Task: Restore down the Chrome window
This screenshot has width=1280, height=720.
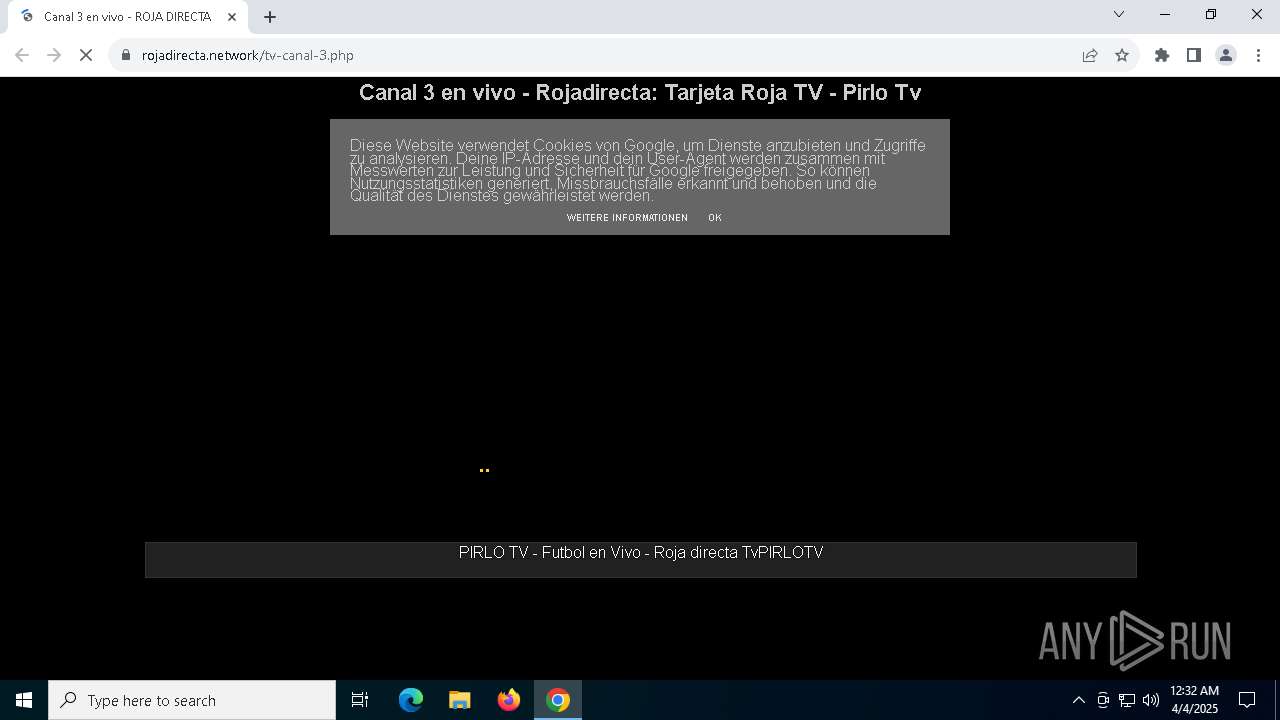Action: point(1211,14)
